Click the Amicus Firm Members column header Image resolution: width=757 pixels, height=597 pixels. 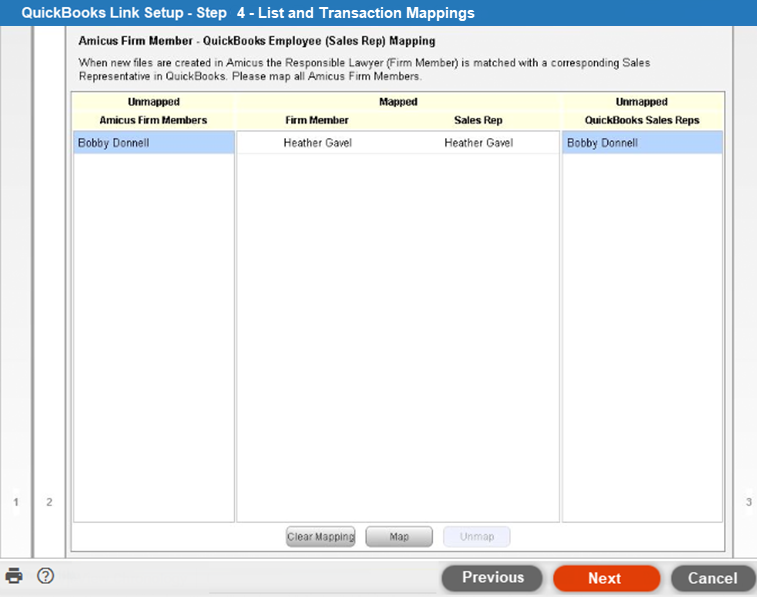coord(154,120)
